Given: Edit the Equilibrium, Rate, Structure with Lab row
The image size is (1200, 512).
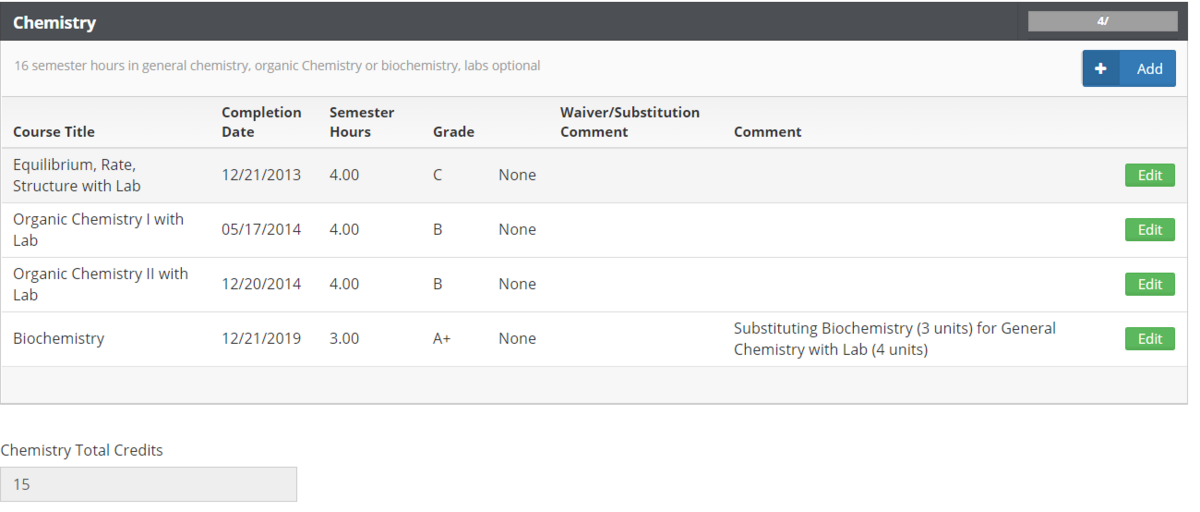Looking at the screenshot, I should [1149, 175].
